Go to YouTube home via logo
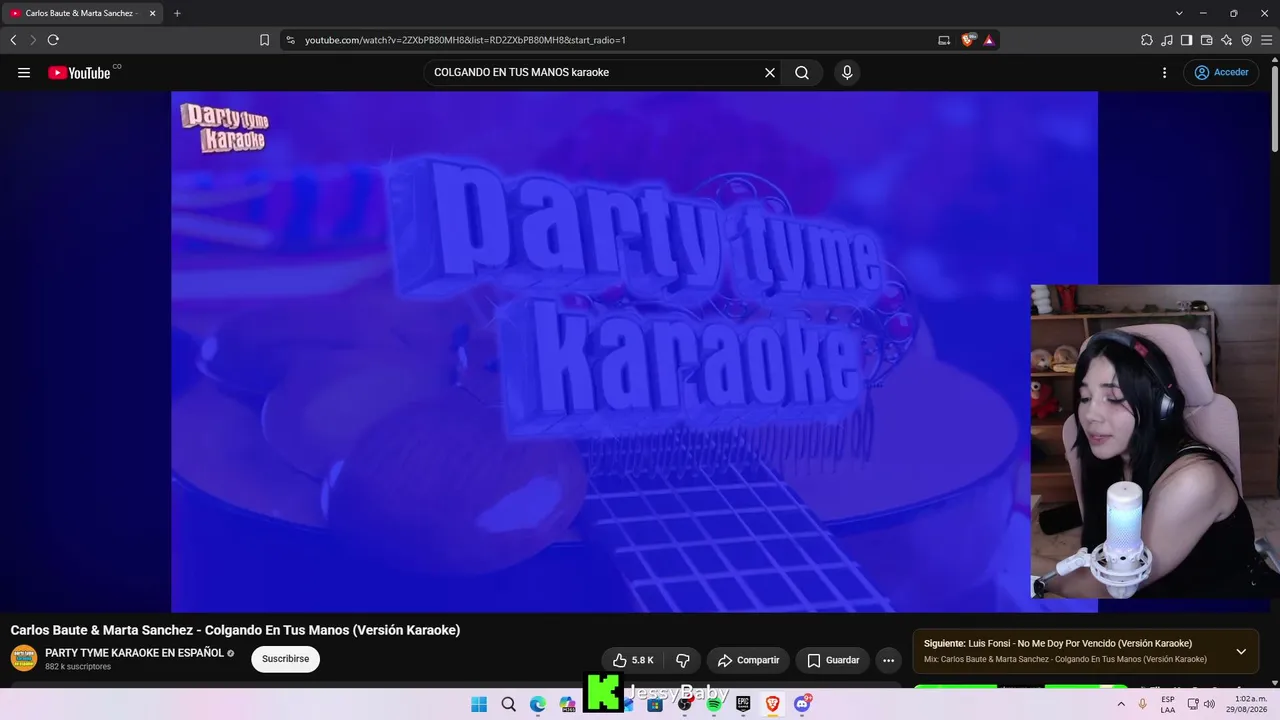This screenshot has width=1280, height=720. pyautogui.click(x=79, y=72)
